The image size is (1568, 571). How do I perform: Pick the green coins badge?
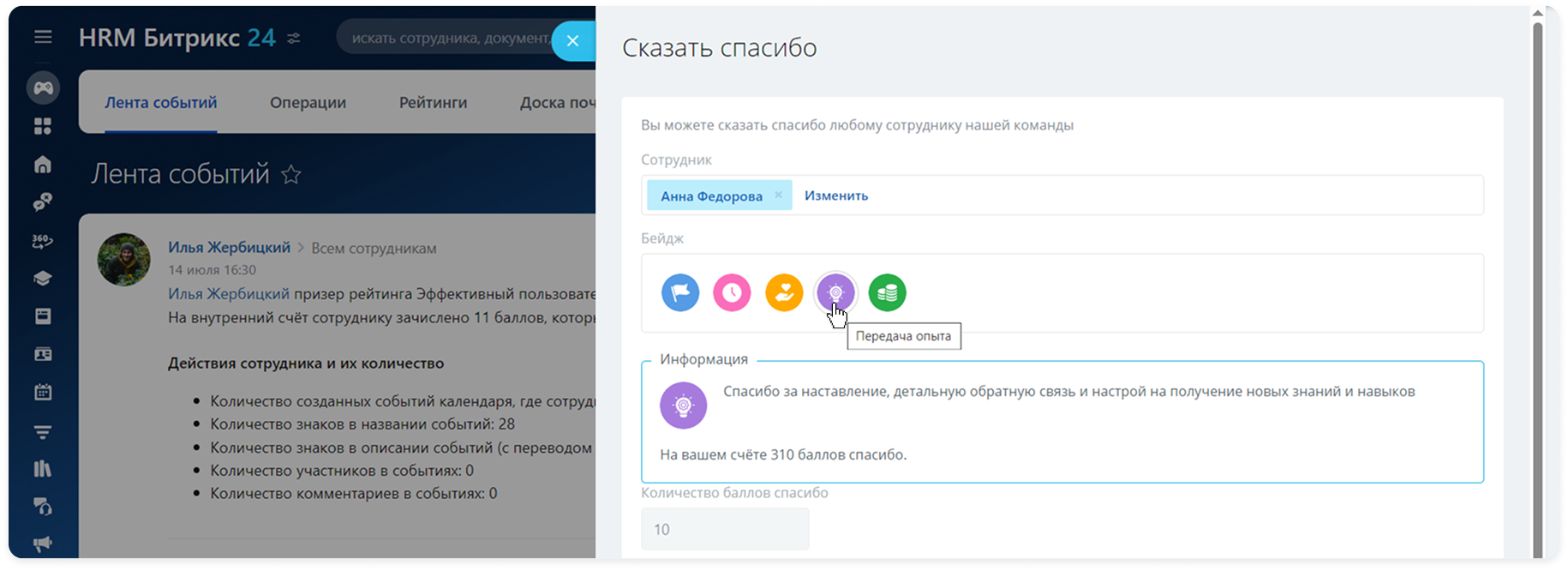pyautogui.click(x=888, y=293)
